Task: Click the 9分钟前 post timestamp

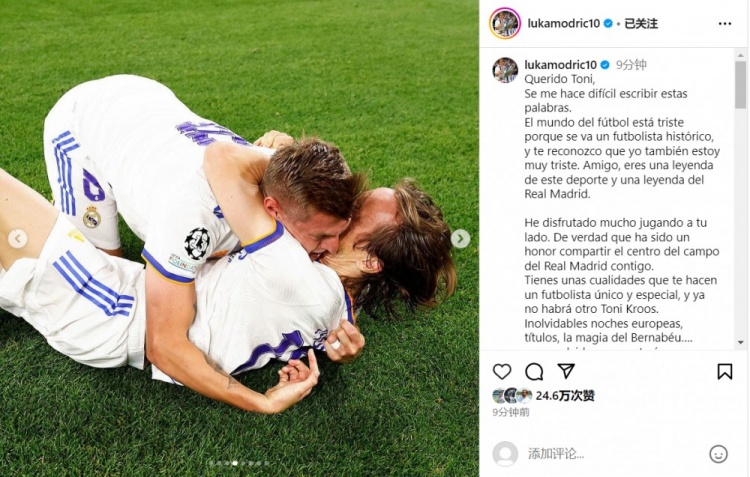Action: pyautogui.click(x=511, y=412)
